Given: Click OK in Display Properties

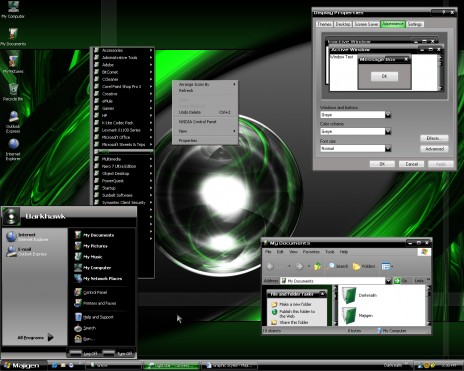Looking at the screenshot, I should (x=382, y=164).
